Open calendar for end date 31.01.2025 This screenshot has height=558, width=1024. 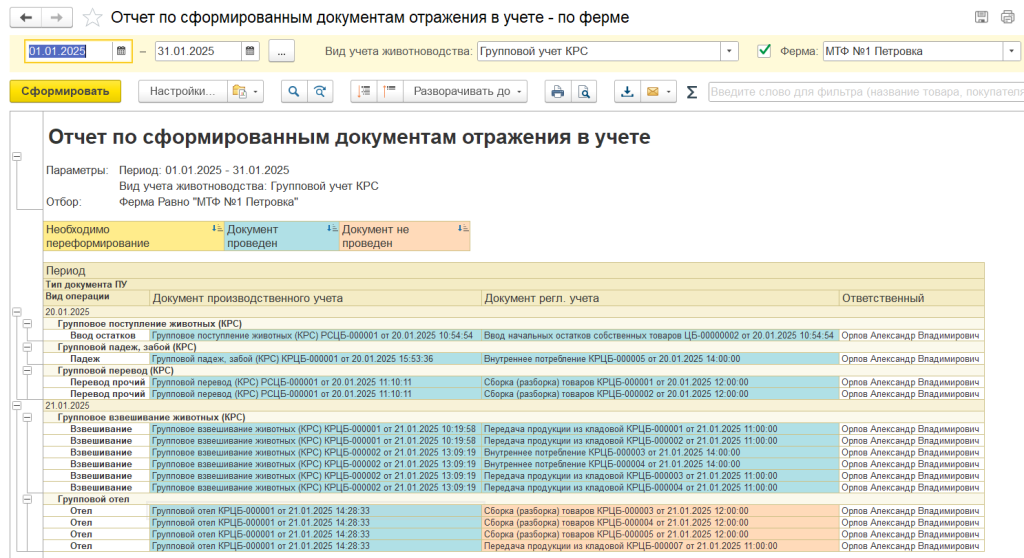tap(250, 51)
